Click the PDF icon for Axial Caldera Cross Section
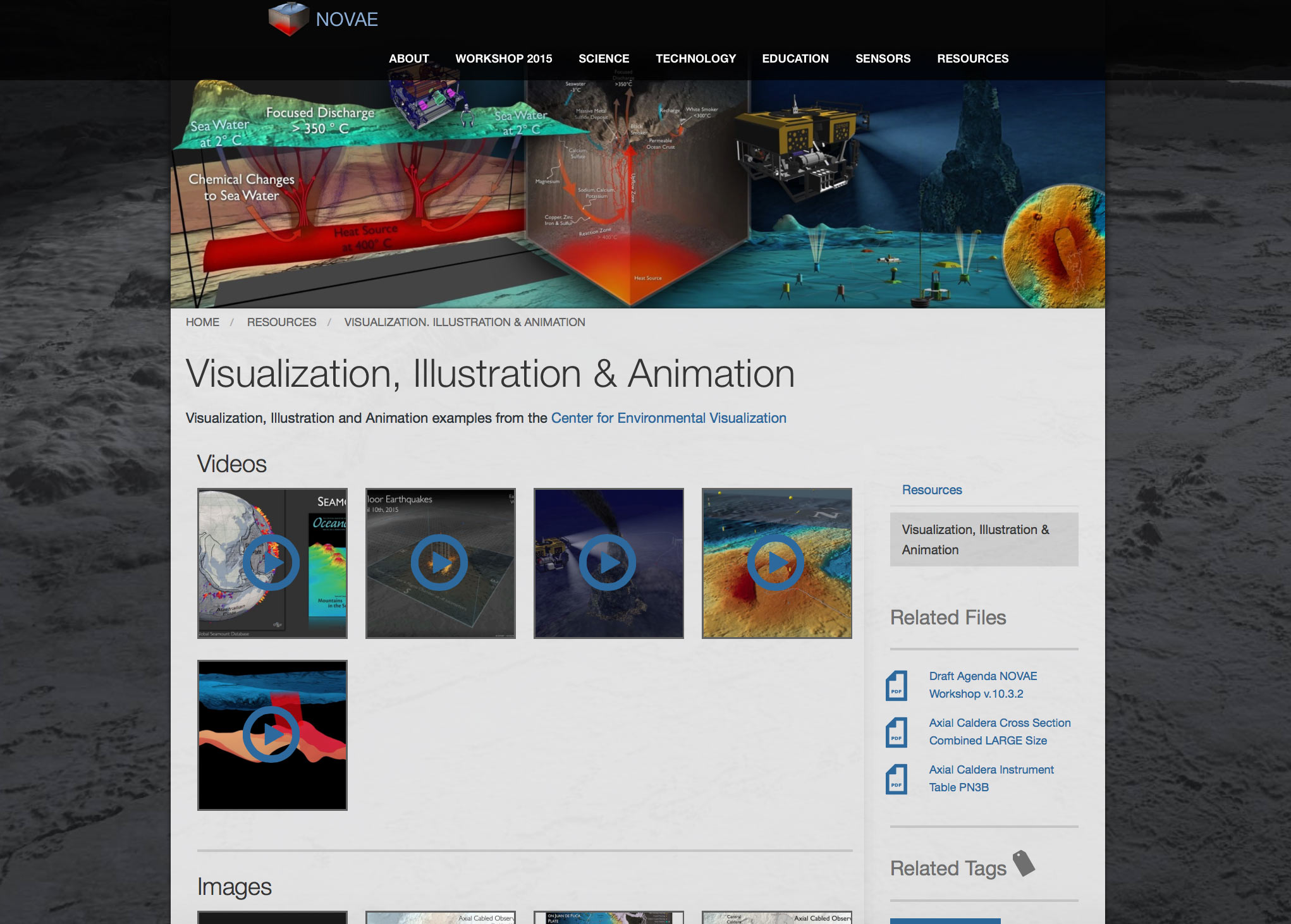Viewport: 1291px width, 924px height. pos(896,733)
